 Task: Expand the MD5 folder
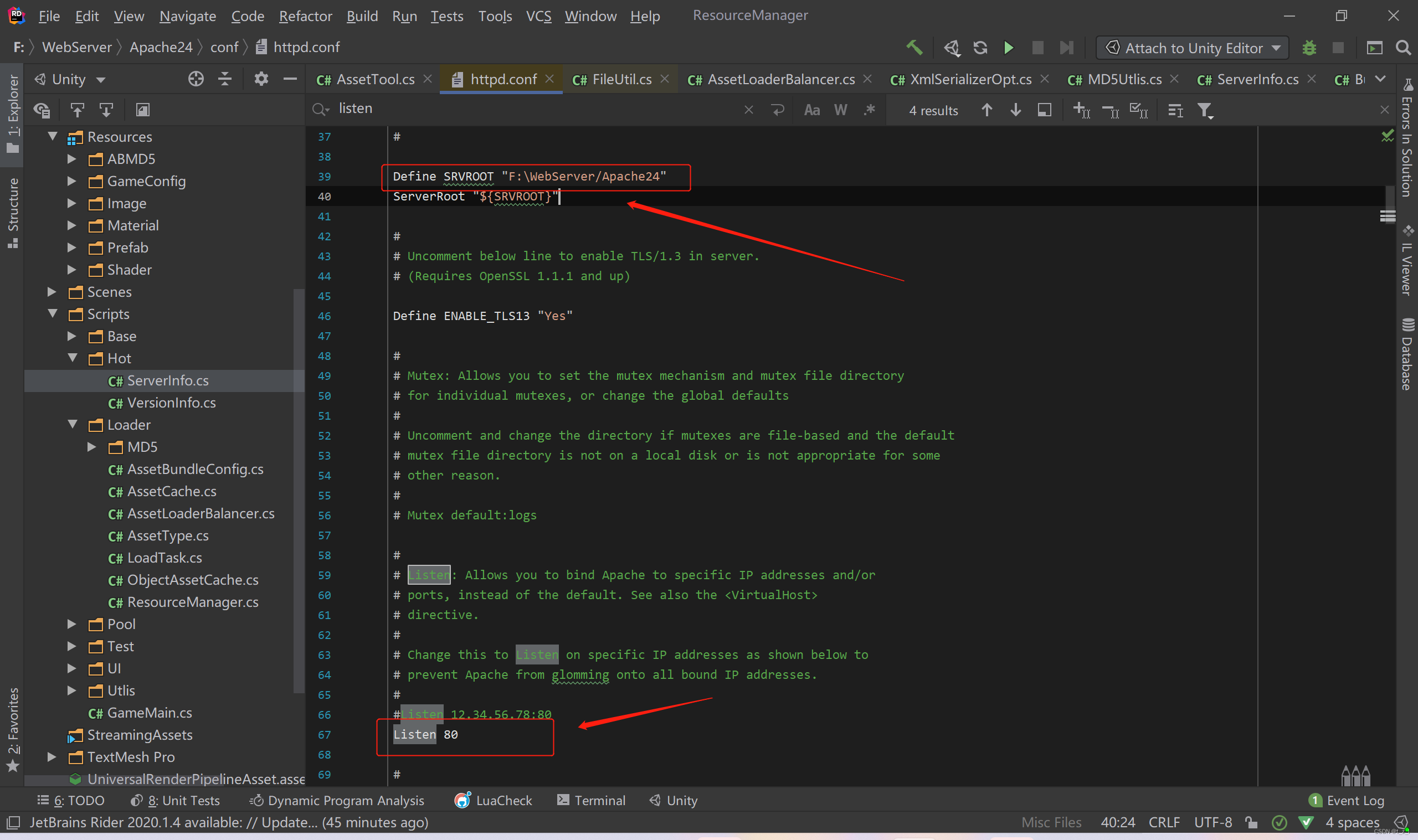pos(92,447)
